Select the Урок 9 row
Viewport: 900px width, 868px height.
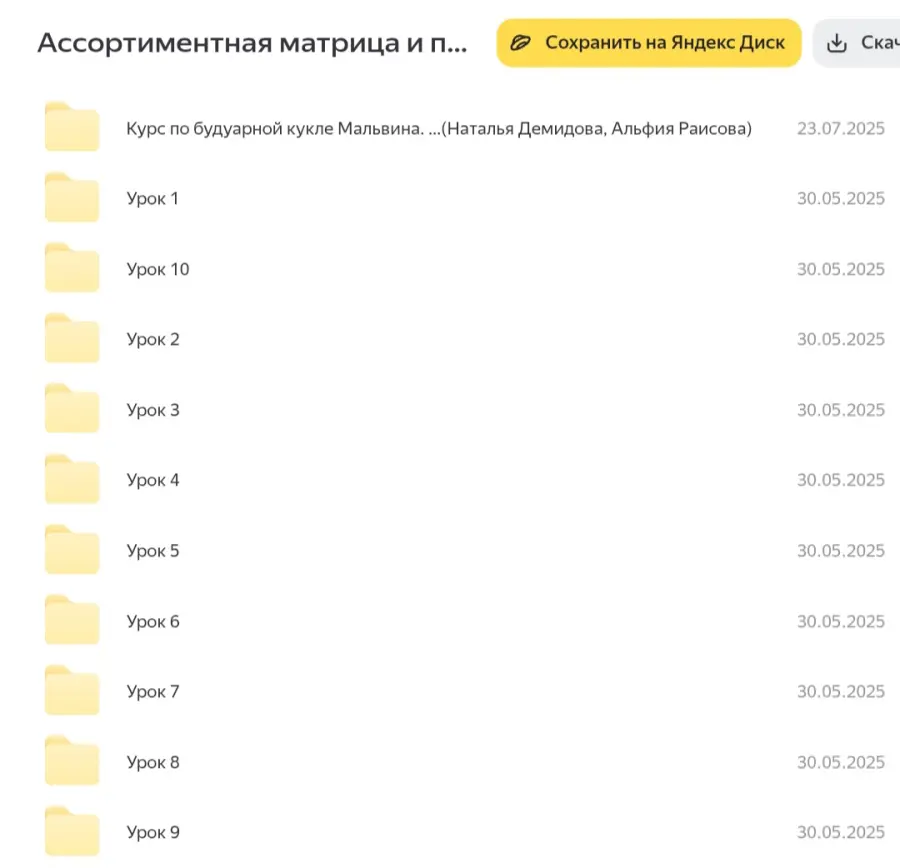pos(153,831)
